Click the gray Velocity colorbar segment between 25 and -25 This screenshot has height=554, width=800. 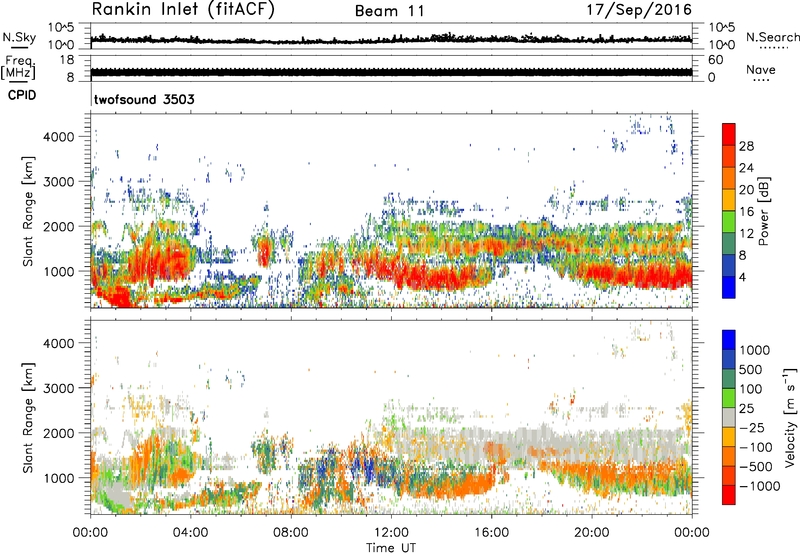click(729, 417)
